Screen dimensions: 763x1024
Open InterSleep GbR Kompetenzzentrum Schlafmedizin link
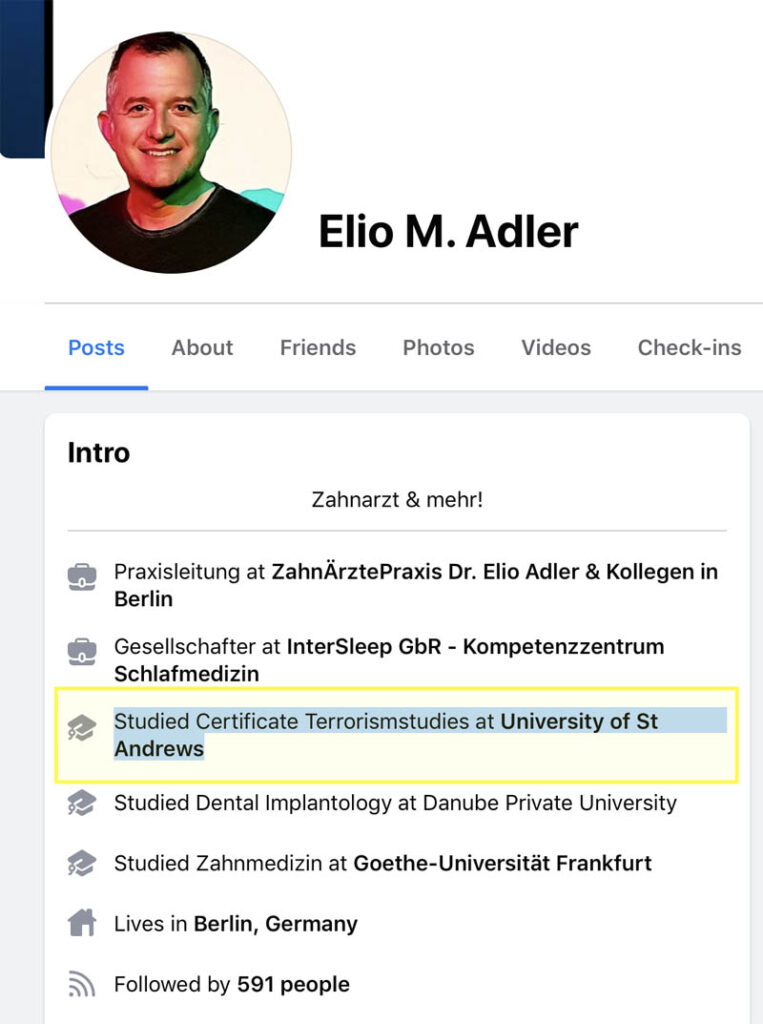475,647
